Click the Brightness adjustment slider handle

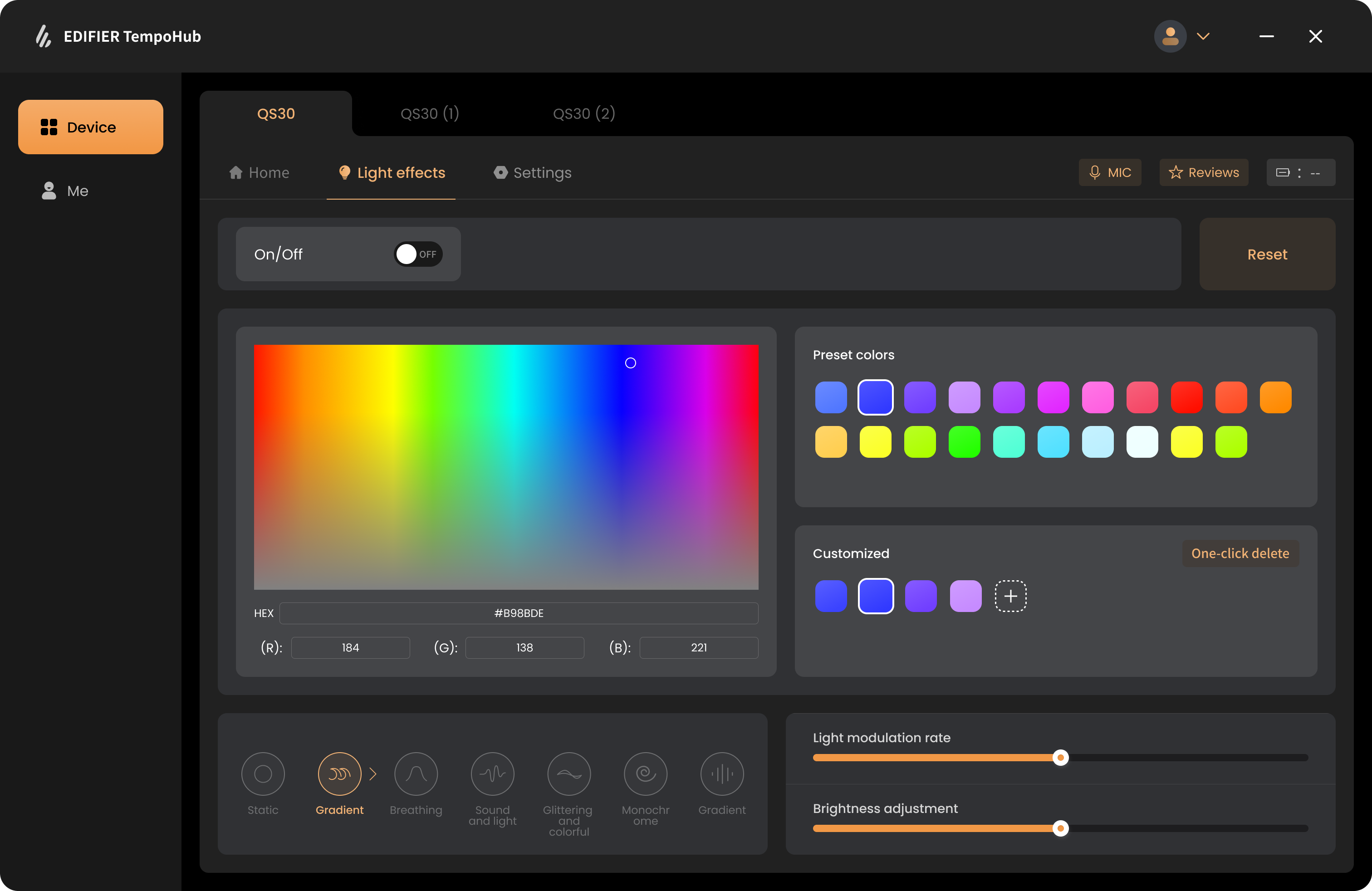(1060, 828)
